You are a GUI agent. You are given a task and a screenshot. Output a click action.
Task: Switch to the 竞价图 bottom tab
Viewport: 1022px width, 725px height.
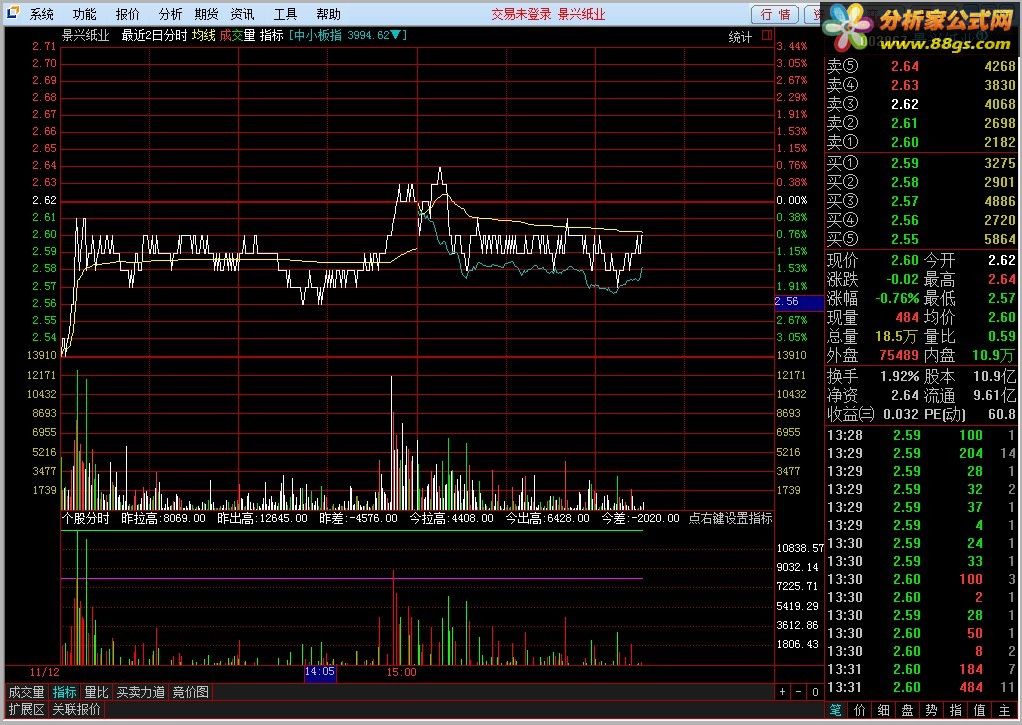click(190, 692)
